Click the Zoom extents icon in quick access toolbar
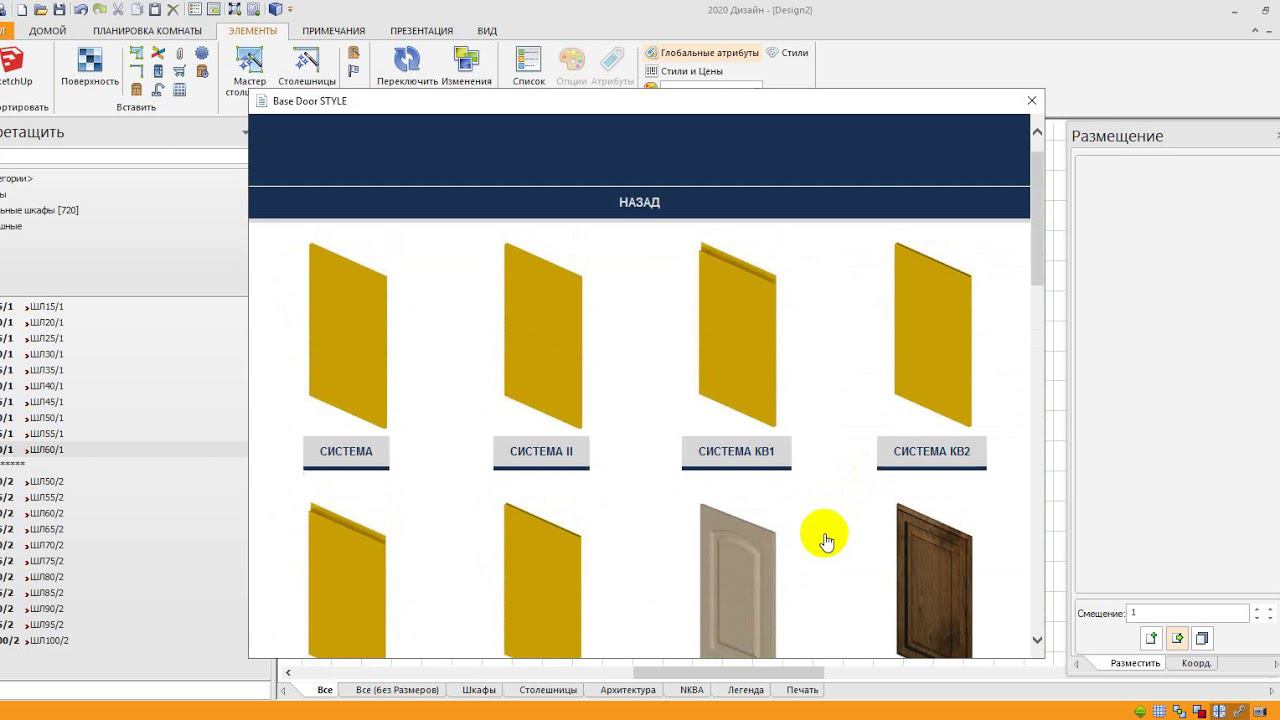1280x720 pixels. 234,10
